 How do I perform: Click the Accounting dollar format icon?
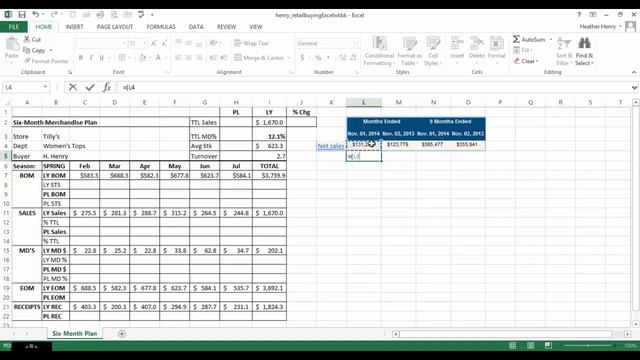[x=302, y=58]
